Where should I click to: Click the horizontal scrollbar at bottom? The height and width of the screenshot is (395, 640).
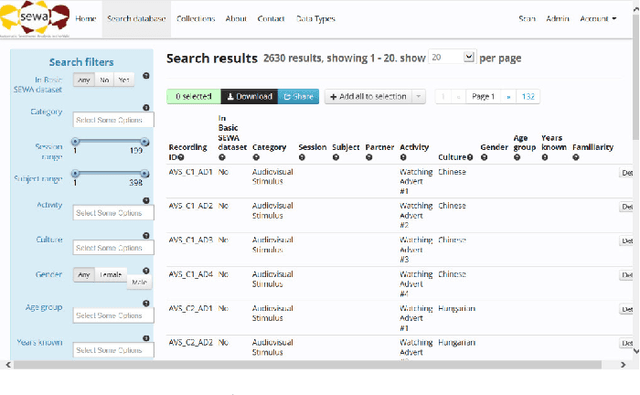pyautogui.click(x=308, y=364)
